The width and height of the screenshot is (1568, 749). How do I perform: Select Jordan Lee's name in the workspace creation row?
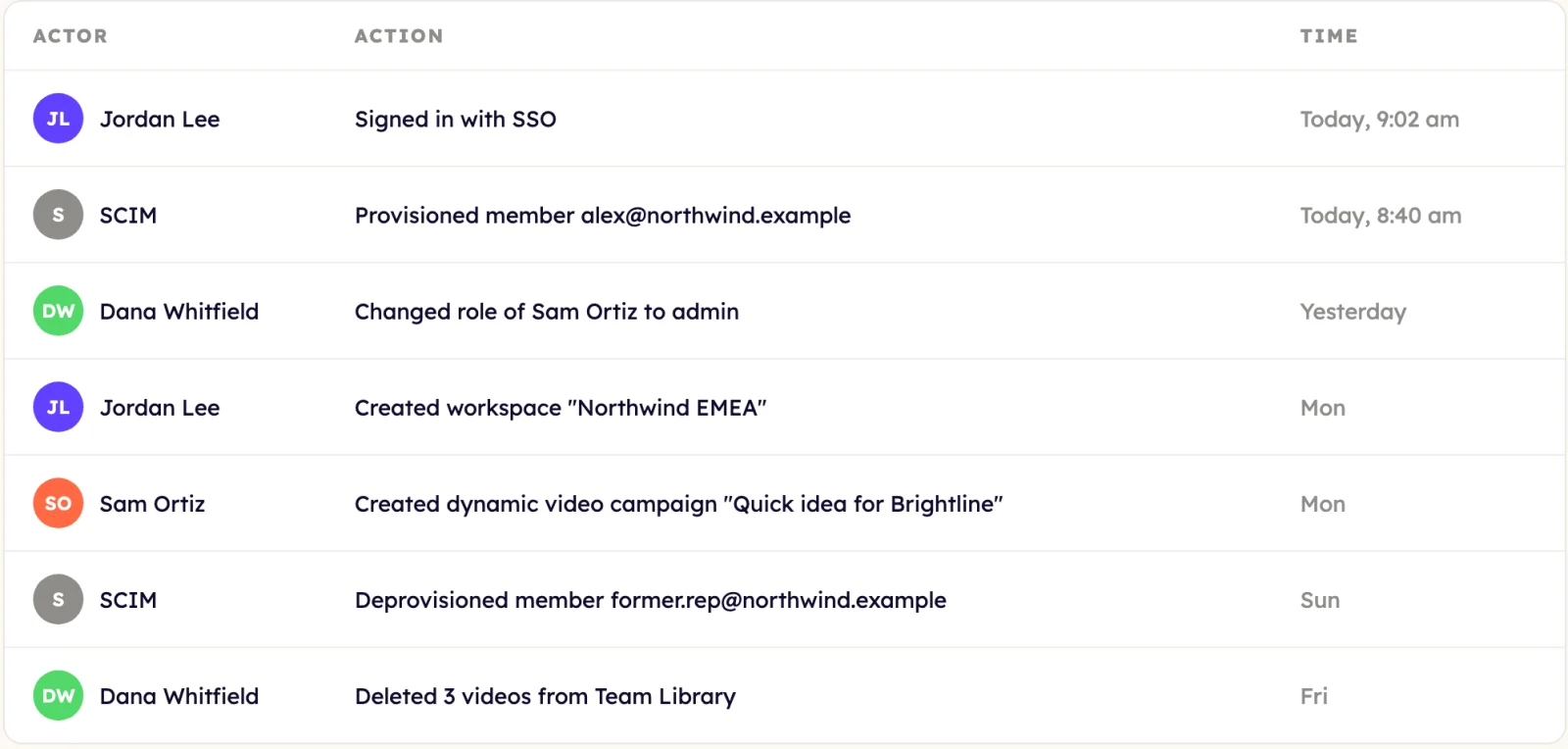coord(160,407)
